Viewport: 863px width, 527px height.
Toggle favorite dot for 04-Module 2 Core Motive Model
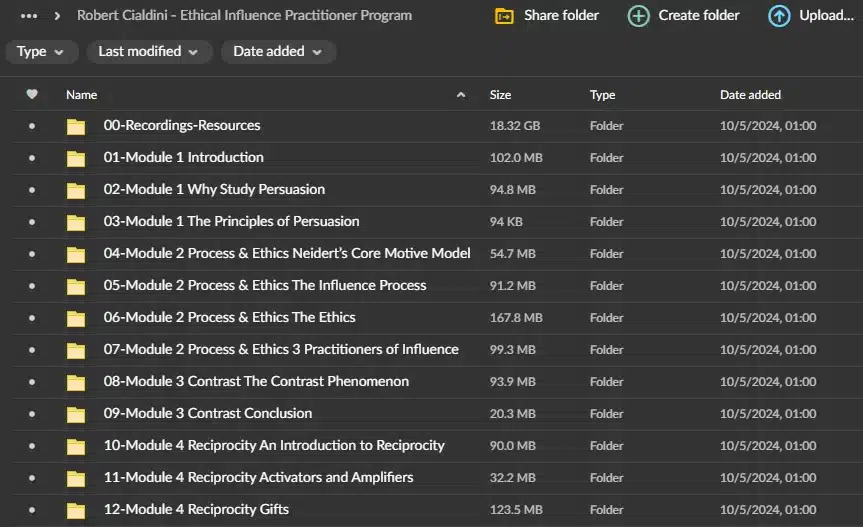(x=32, y=254)
